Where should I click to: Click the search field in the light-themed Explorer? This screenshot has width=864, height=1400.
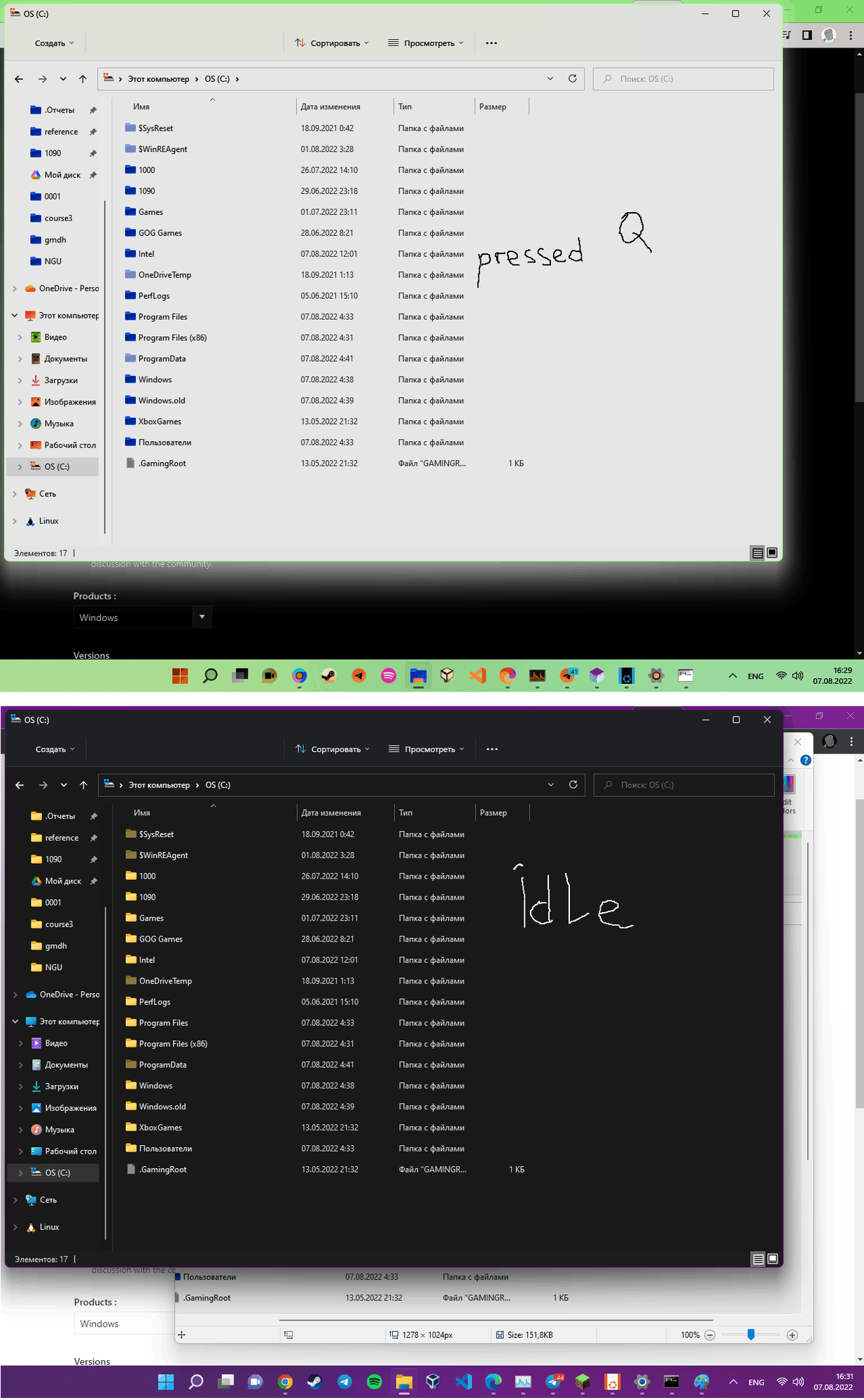point(683,78)
